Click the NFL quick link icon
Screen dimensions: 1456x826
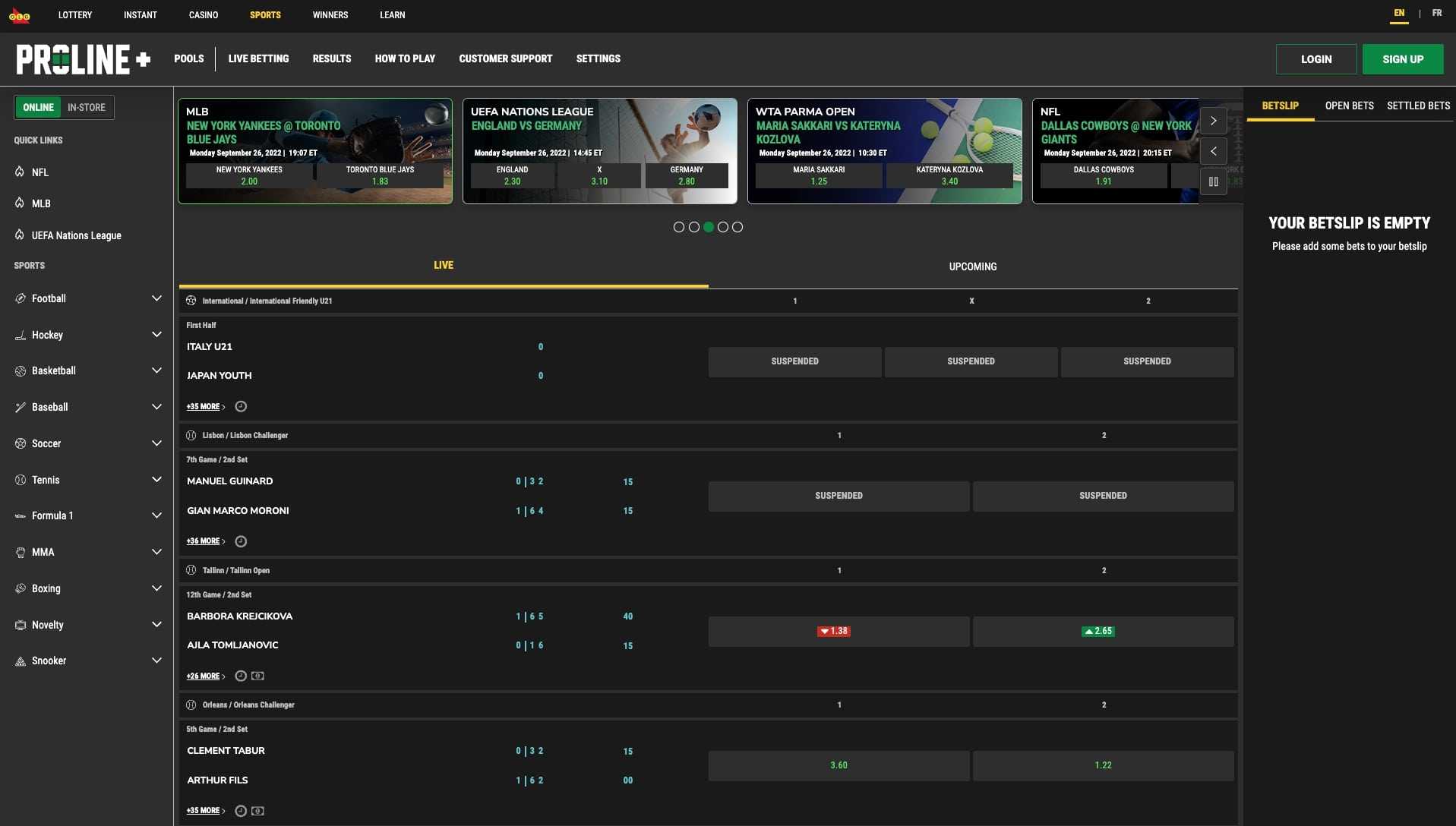point(20,172)
